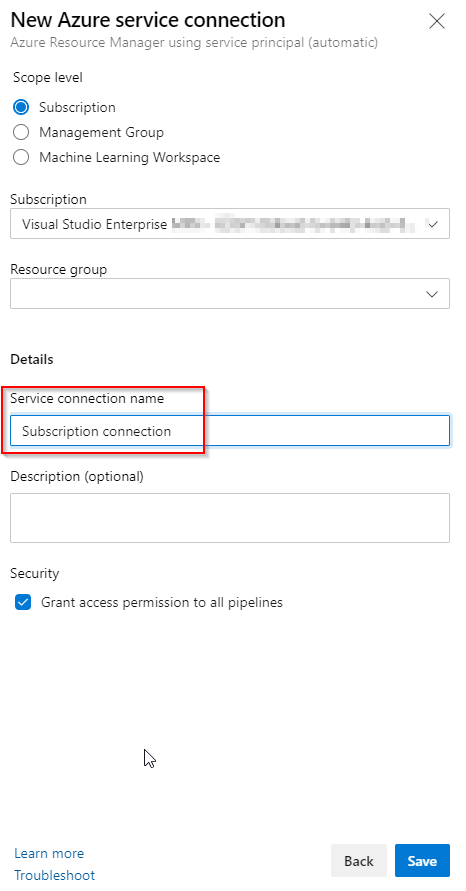Click the 'Resource group' field label
Image resolution: width=466 pixels, height=891 pixels.
(x=59, y=269)
